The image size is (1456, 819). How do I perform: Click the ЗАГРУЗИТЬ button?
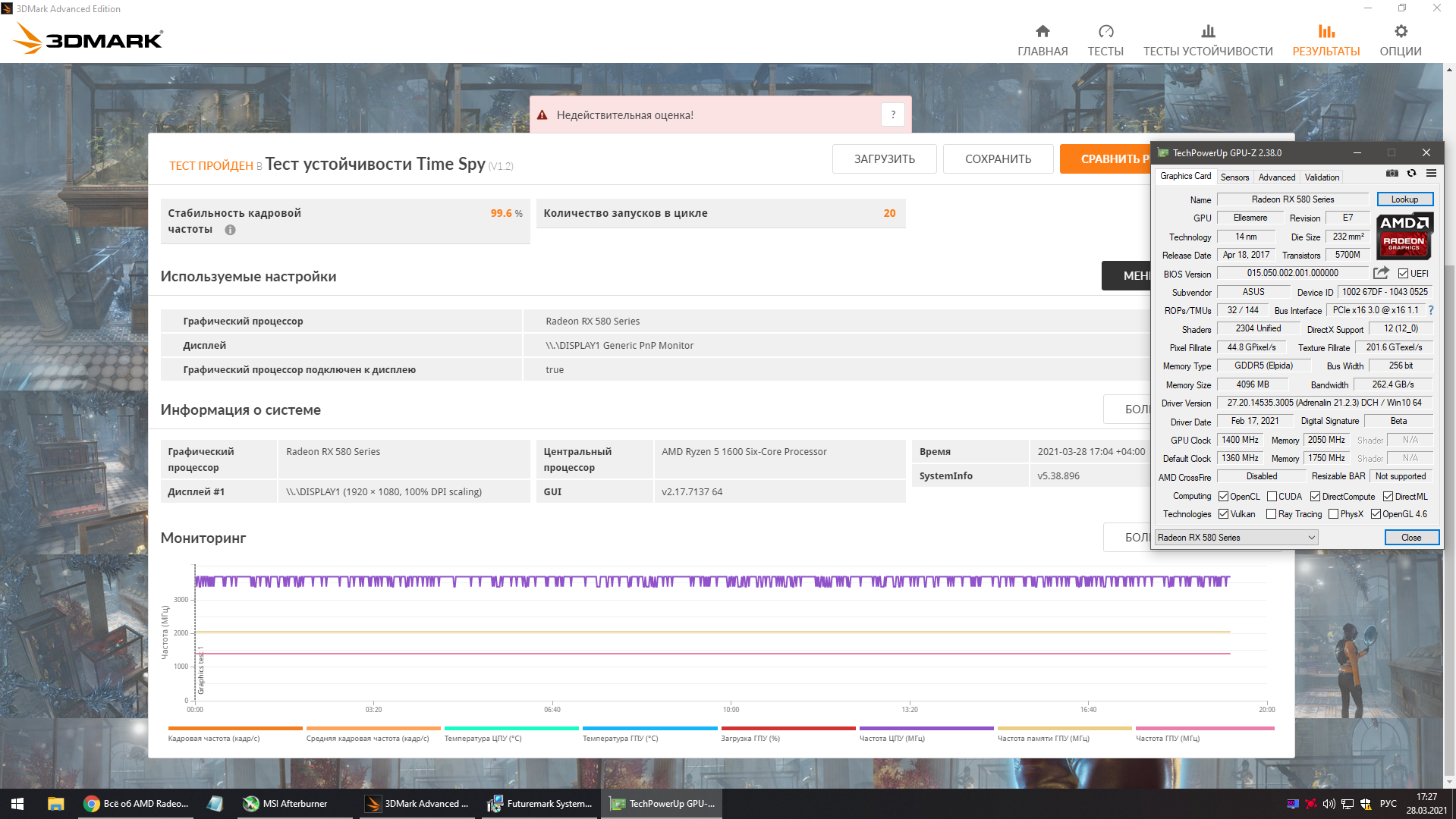tap(884, 159)
